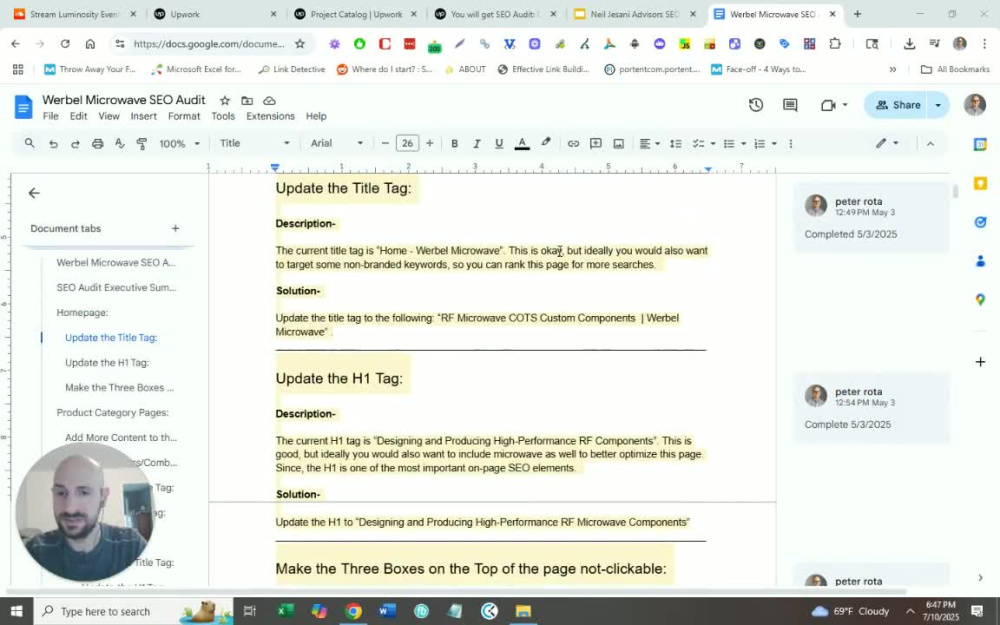Viewport: 1000px width, 625px height.
Task: Open the File menu
Action: [50, 116]
